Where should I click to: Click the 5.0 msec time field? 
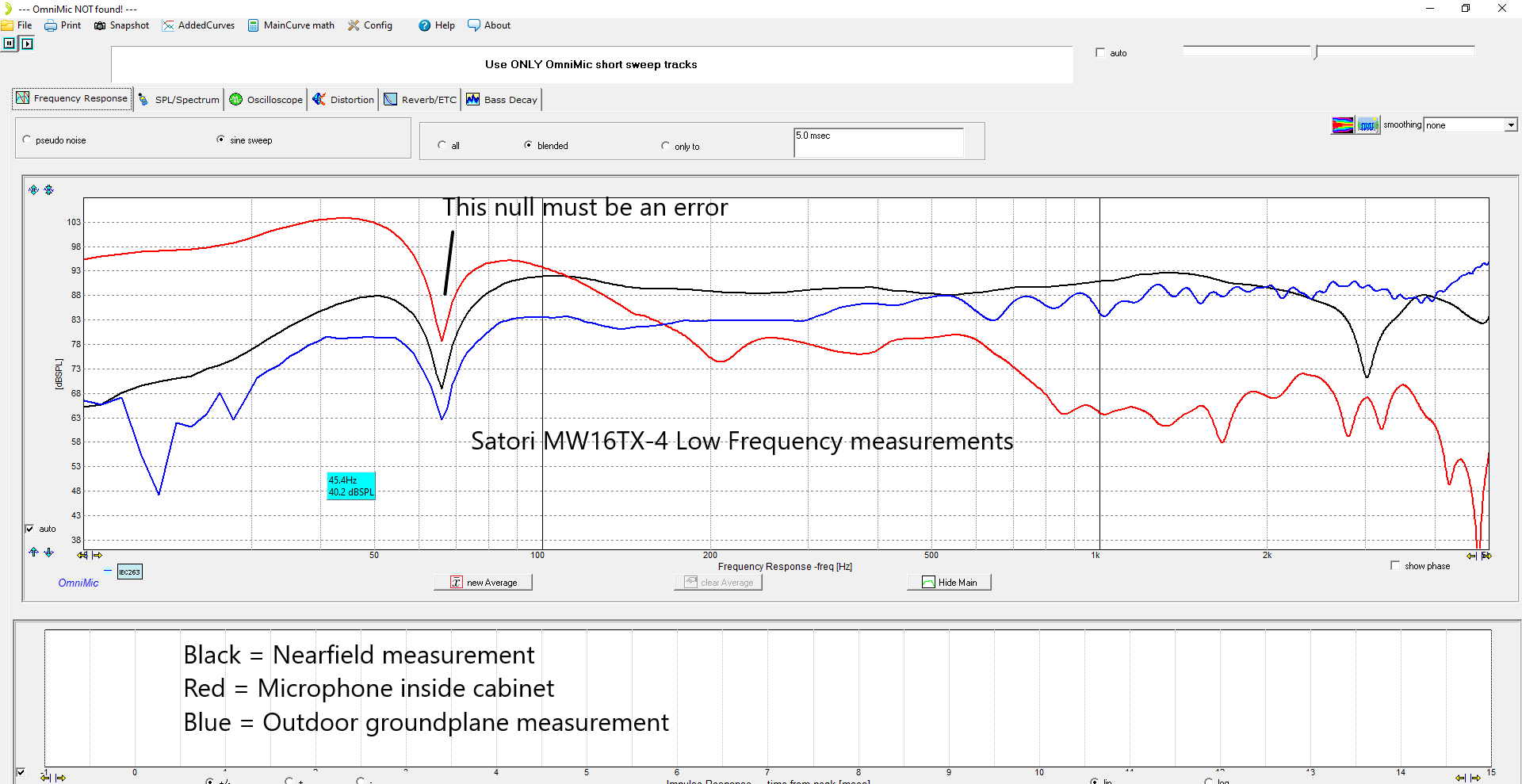[x=878, y=143]
